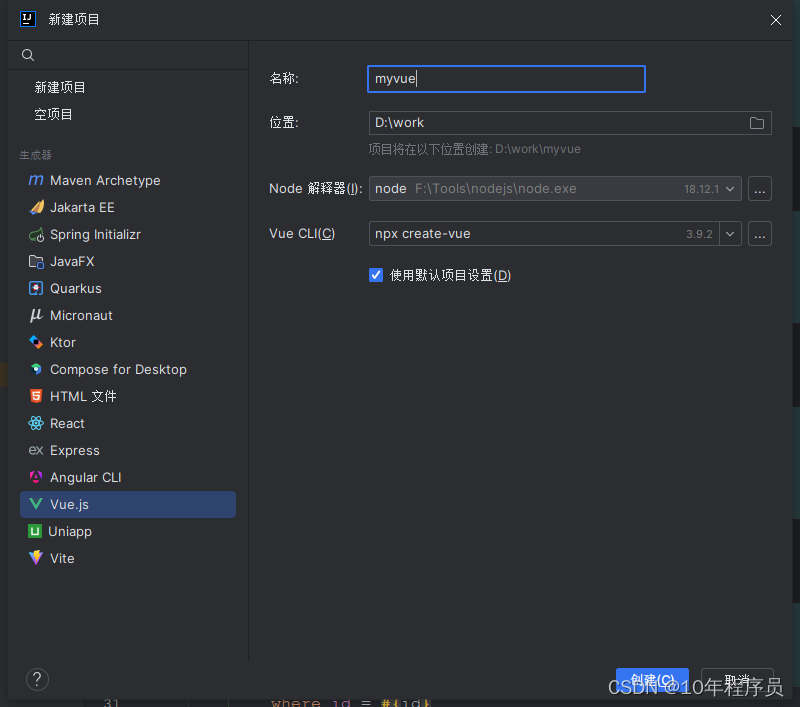The height and width of the screenshot is (707, 800).
Task: Select JavaFX in generator list
Action: (x=128, y=262)
